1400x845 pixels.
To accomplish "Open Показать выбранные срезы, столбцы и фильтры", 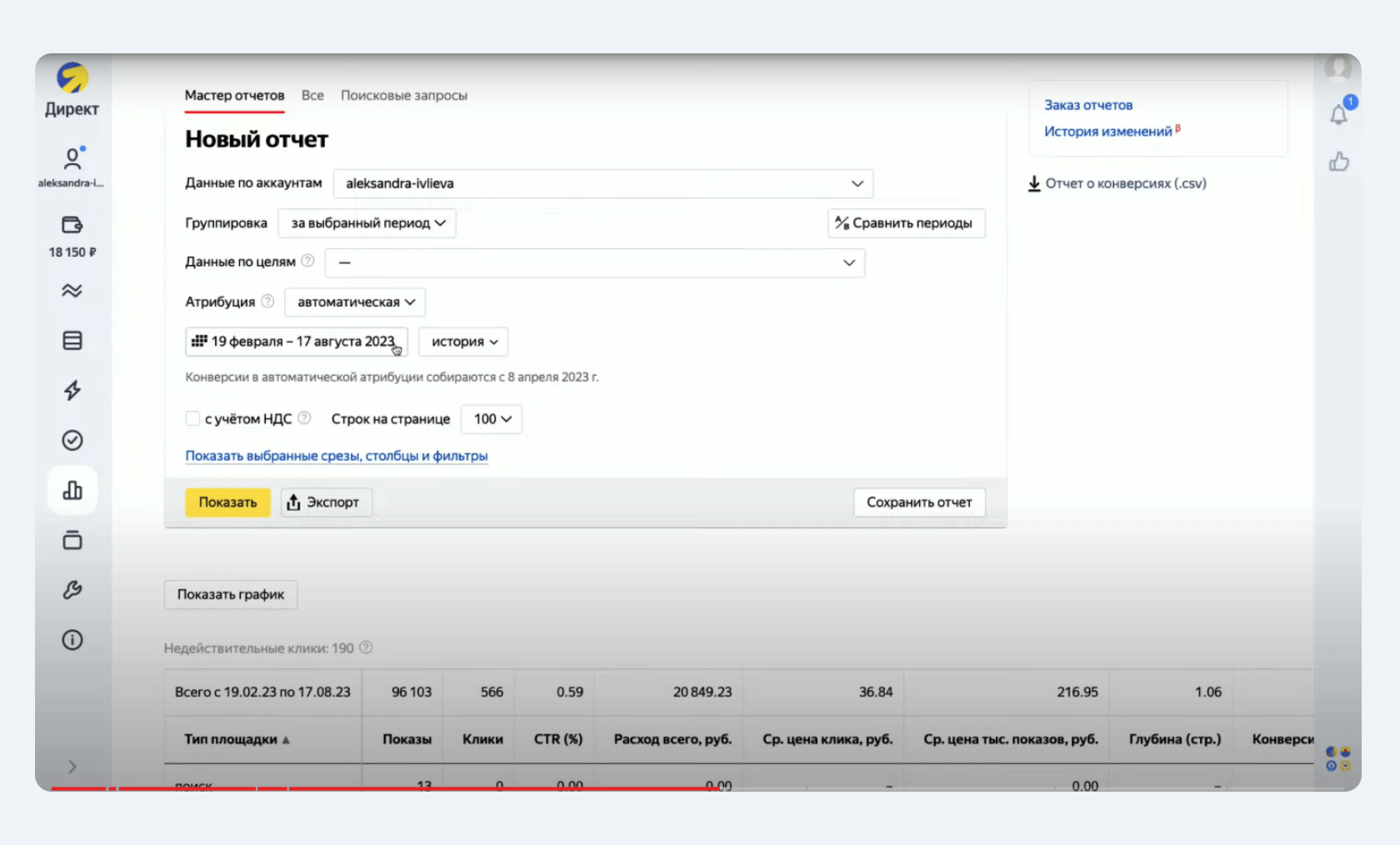I will coord(337,456).
